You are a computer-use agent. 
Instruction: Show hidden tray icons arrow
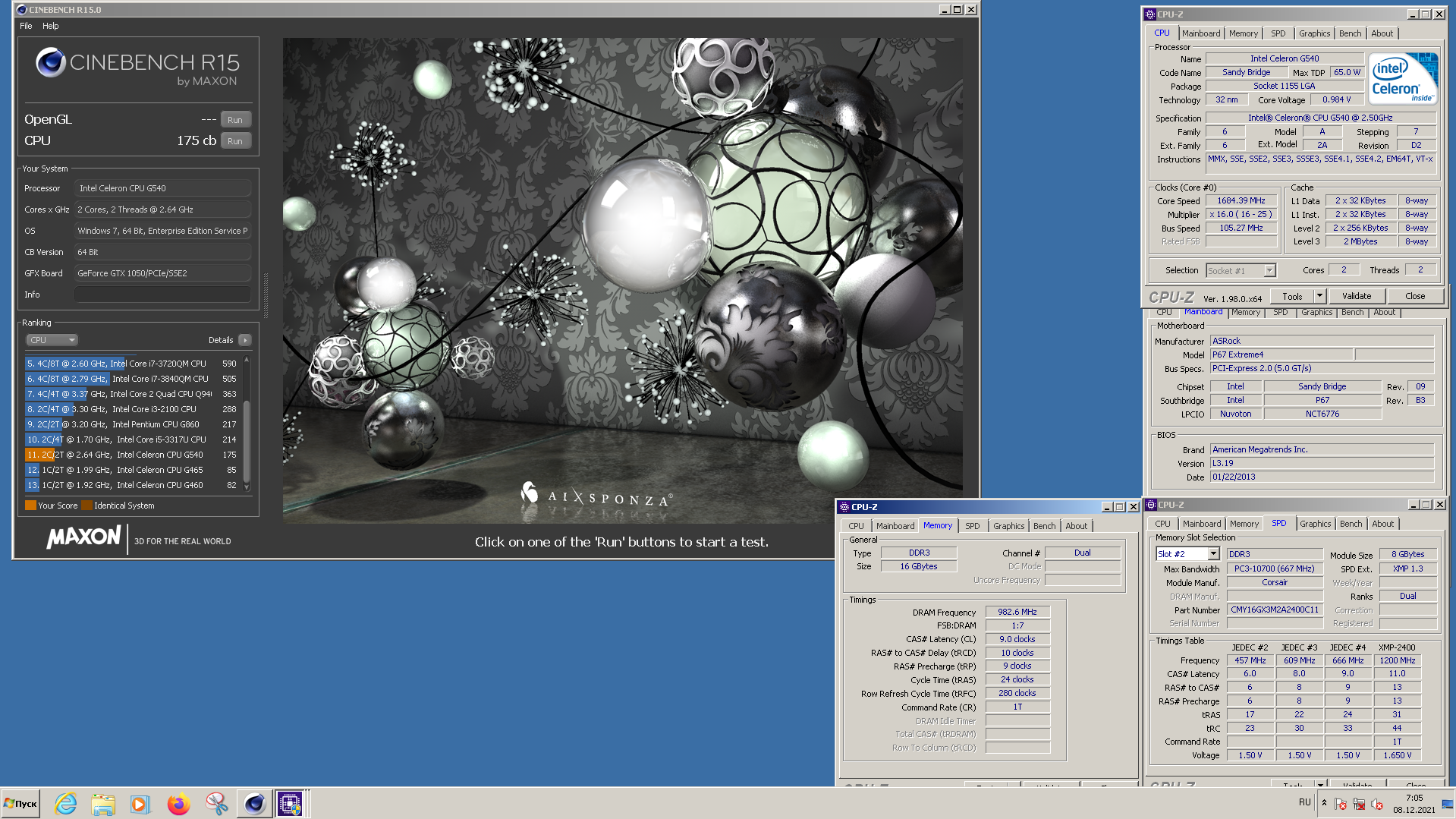tap(1324, 803)
